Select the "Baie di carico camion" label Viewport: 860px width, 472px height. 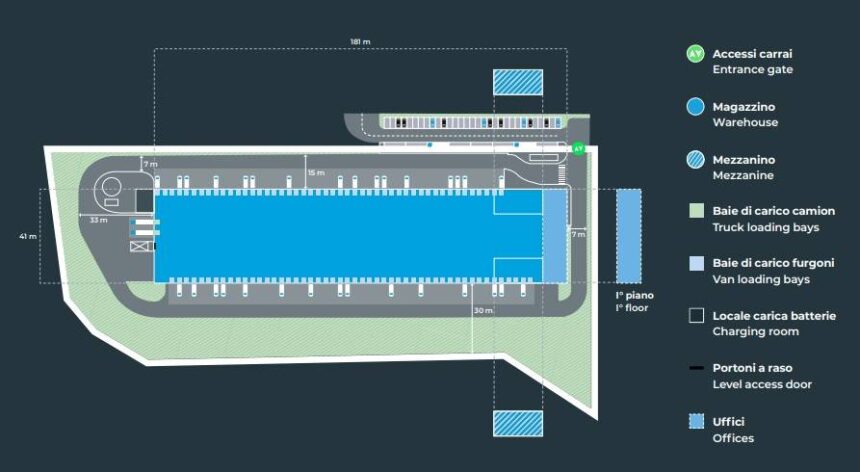(773, 212)
